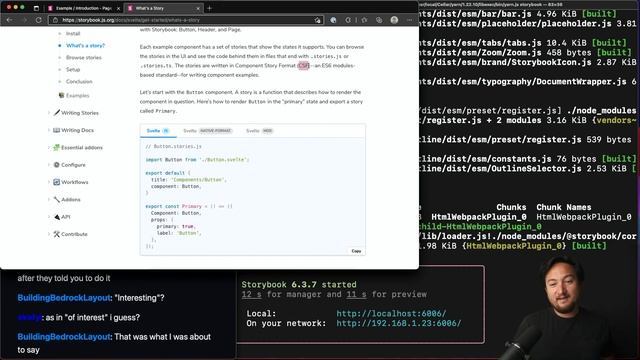This screenshot has height=360, width=640.
Task: Open the browser three-dot settings menu
Action: tap(409, 20)
